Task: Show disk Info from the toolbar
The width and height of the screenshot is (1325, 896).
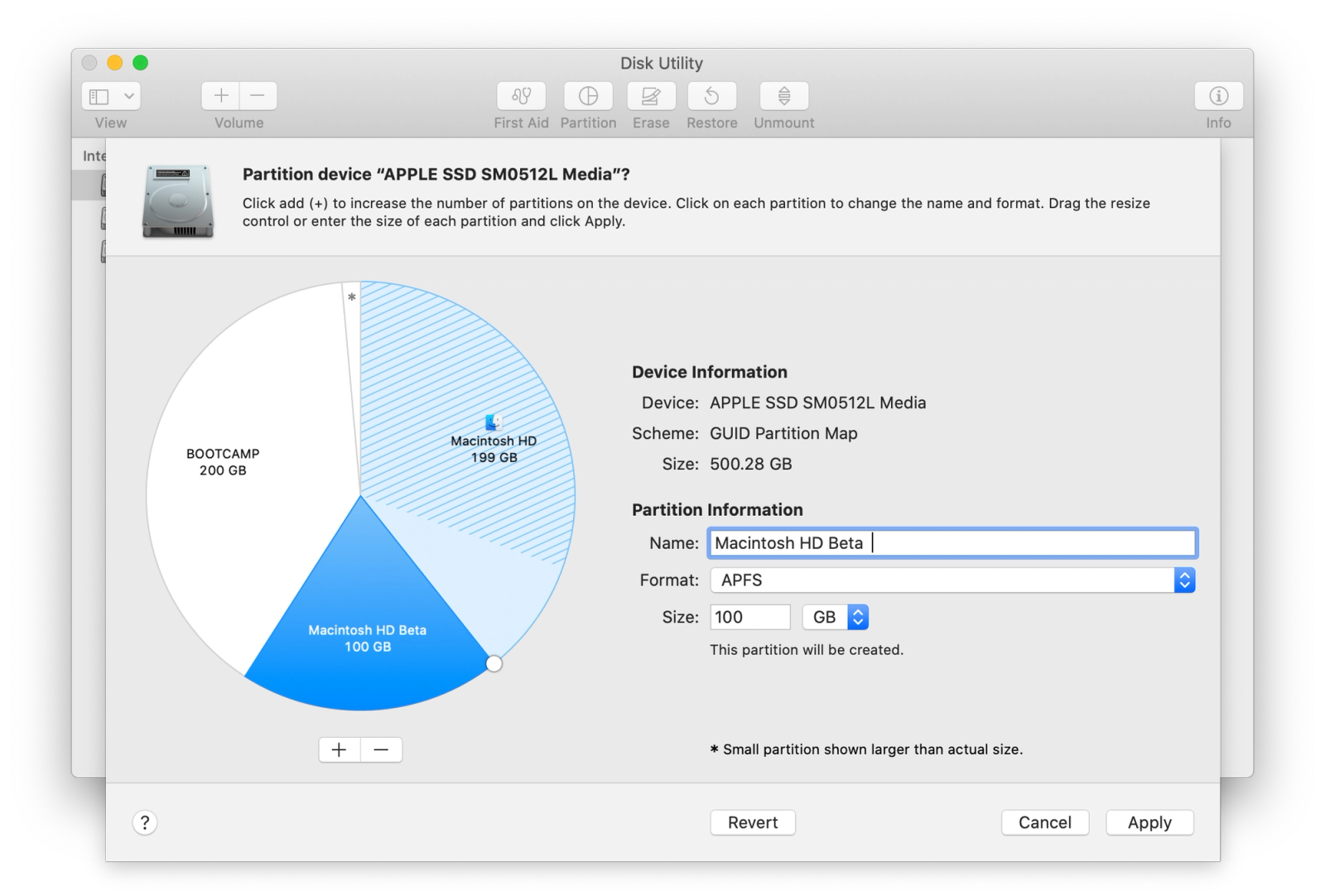Action: click(x=1218, y=96)
